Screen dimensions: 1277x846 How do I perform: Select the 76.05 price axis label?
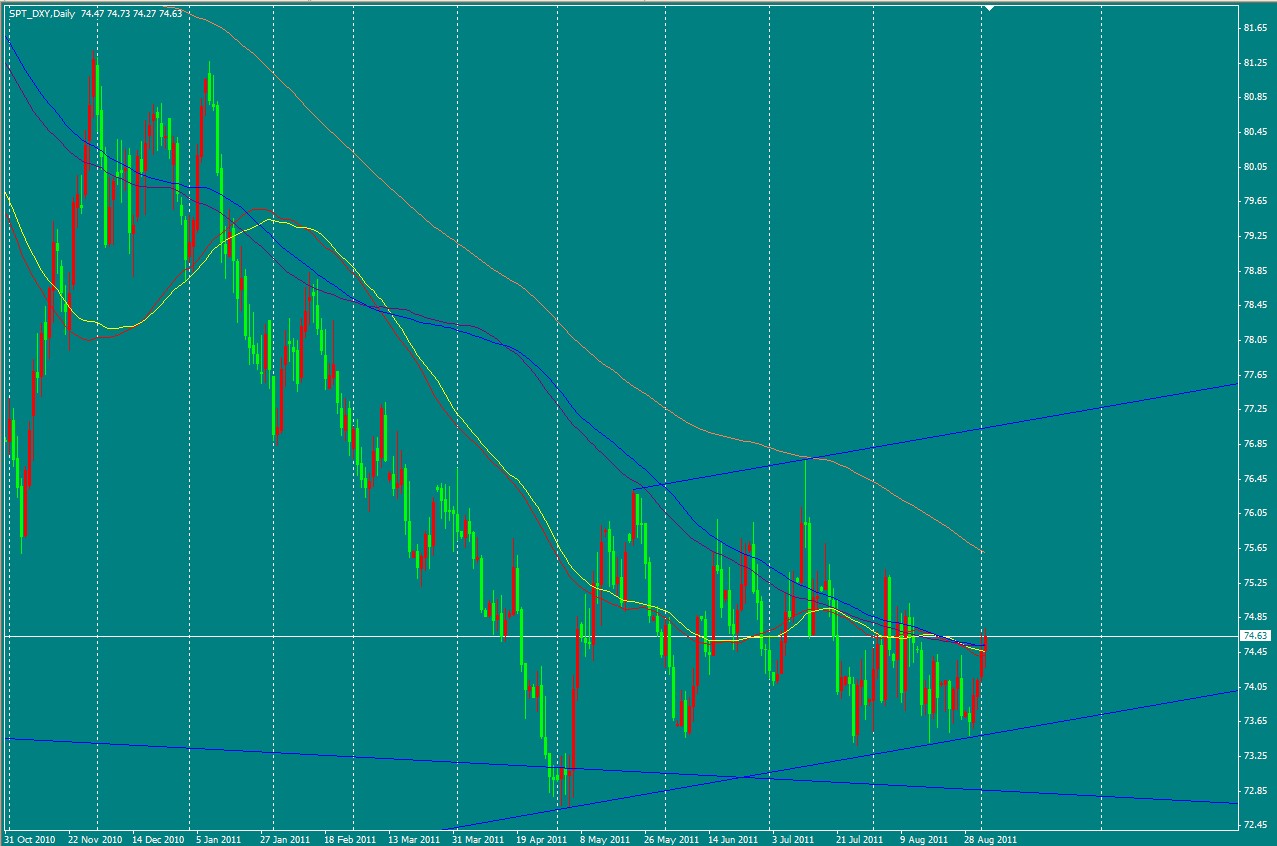(1255, 513)
